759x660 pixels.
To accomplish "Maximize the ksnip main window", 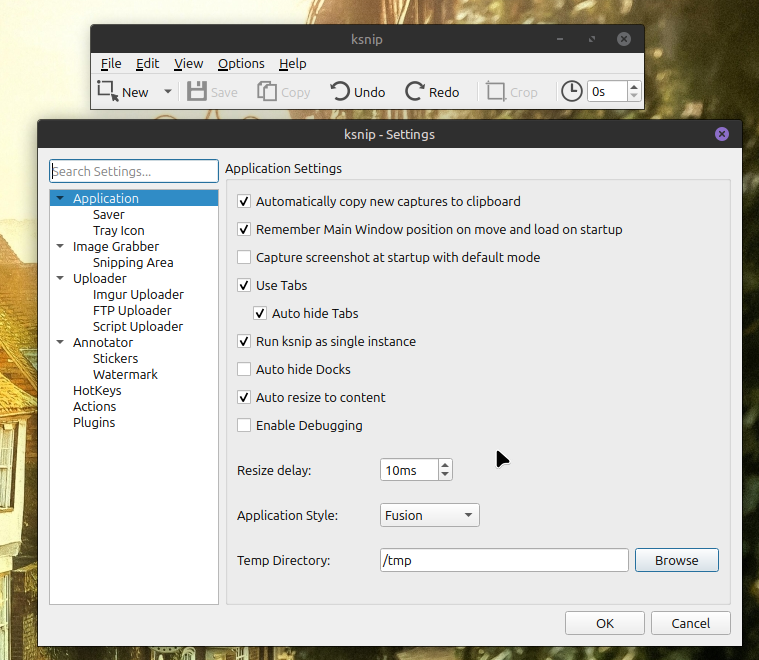I will click(x=592, y=39).
